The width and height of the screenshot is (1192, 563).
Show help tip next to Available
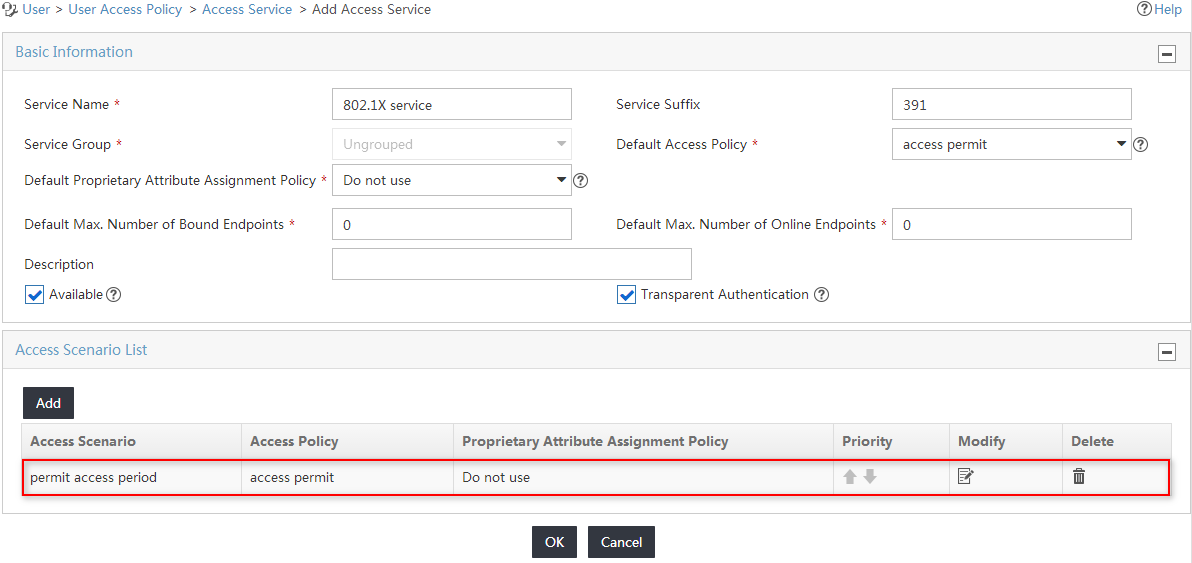point(114,295)
